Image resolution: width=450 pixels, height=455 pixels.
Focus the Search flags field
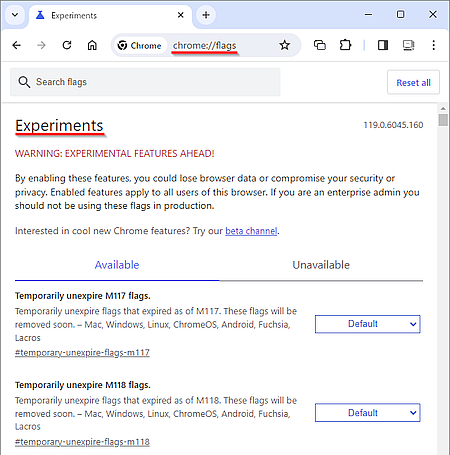coord(145,82)
